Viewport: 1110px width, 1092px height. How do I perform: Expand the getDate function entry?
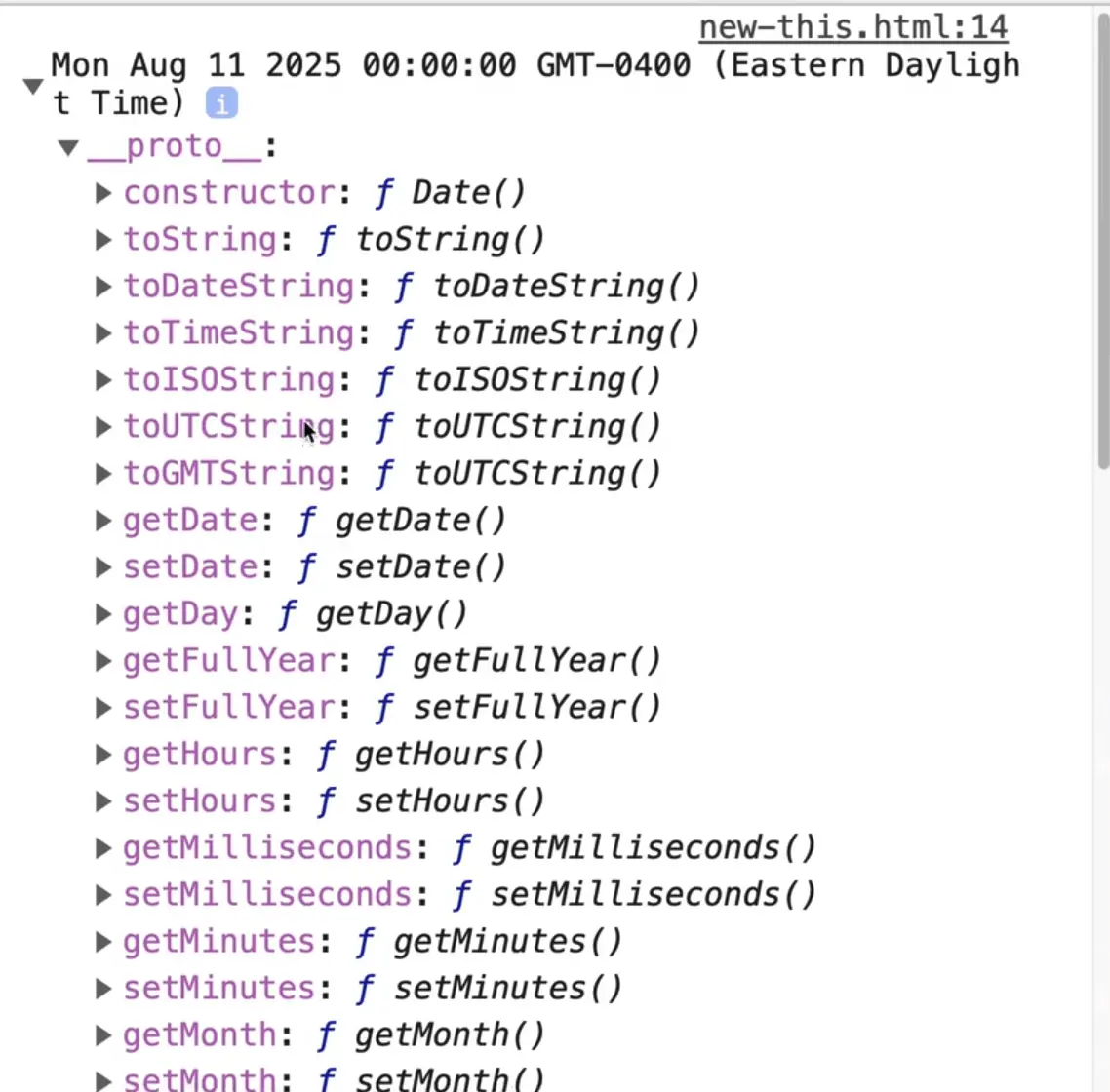pyautogui.click(x=103, y=521)
